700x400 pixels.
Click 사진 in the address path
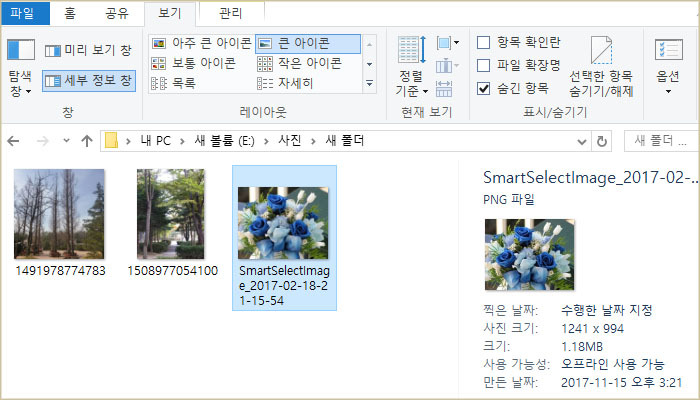point(290,141)
